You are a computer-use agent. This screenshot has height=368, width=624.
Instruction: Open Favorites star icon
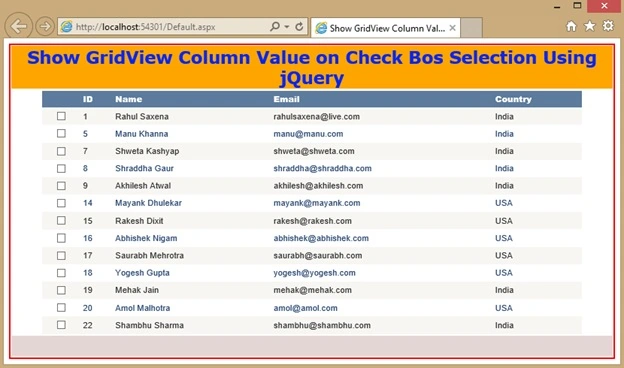(x=589, y=26)
